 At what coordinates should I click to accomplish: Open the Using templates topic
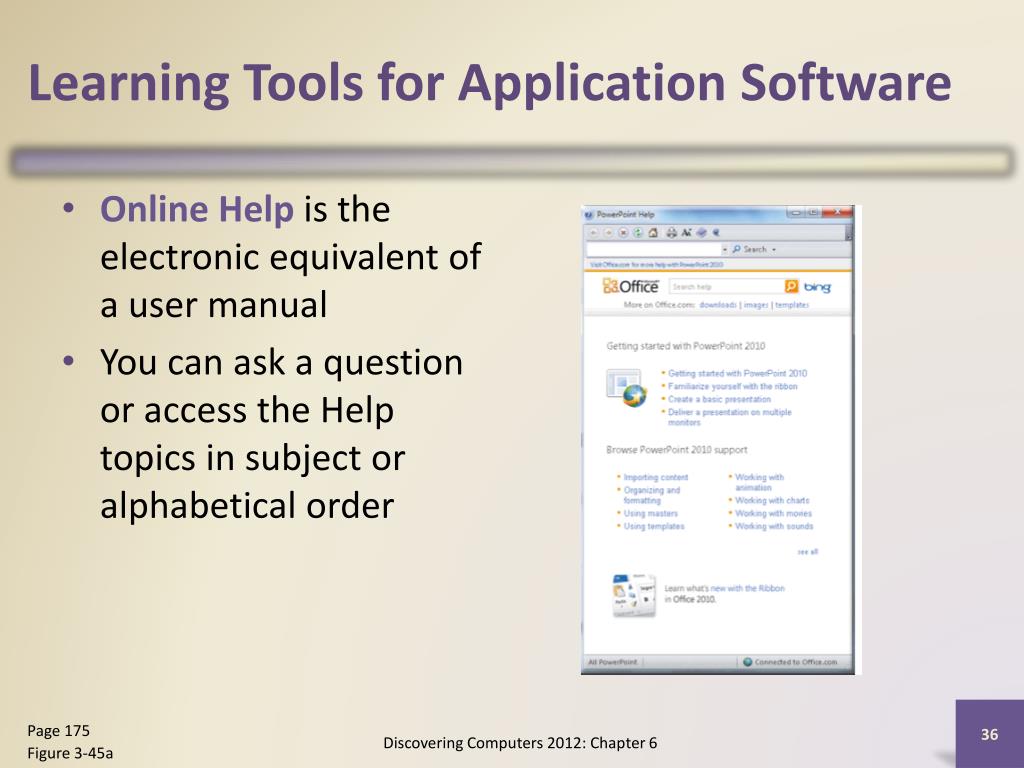pyautogui.click(x=654, y=526)
